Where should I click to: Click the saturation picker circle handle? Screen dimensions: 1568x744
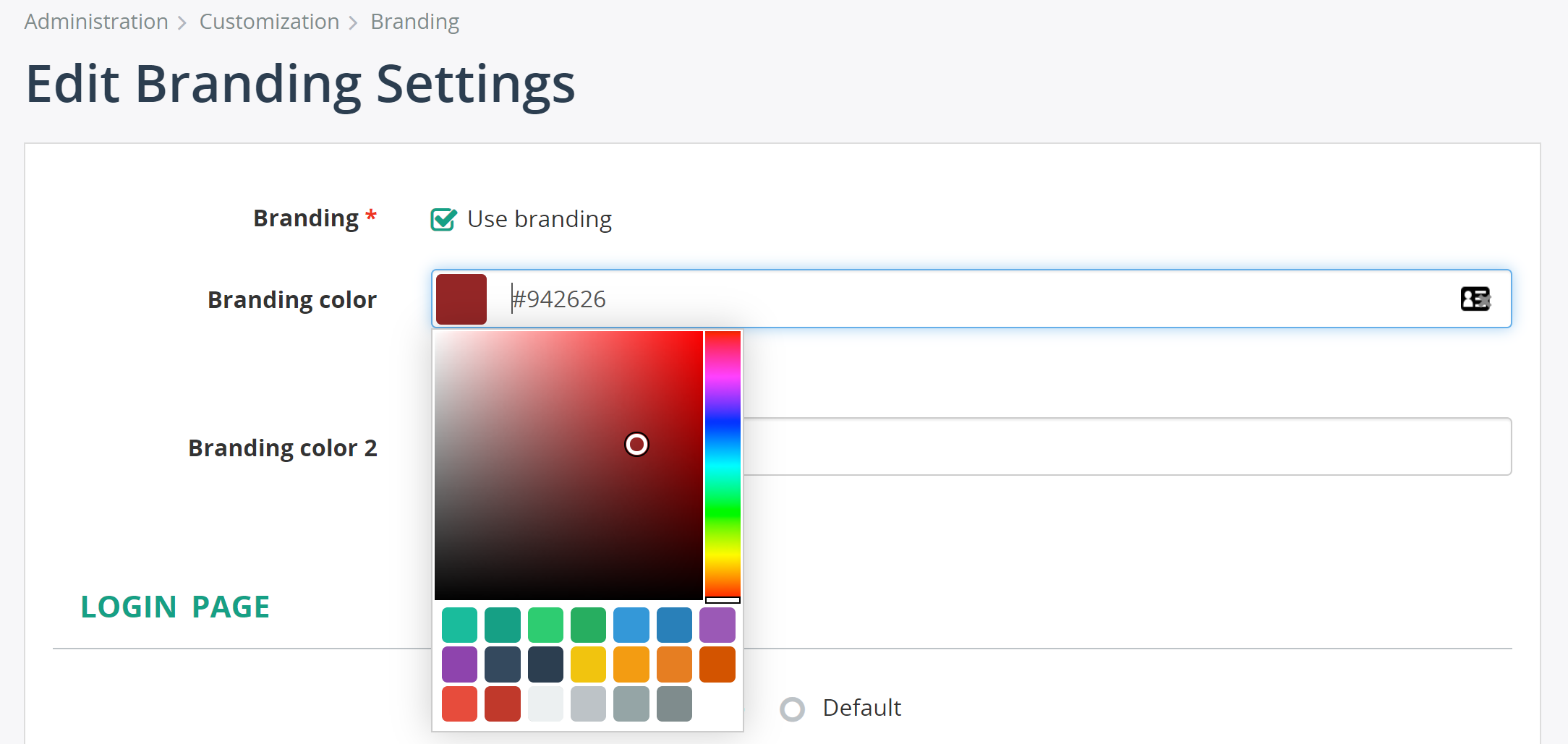tap(636, 444)
